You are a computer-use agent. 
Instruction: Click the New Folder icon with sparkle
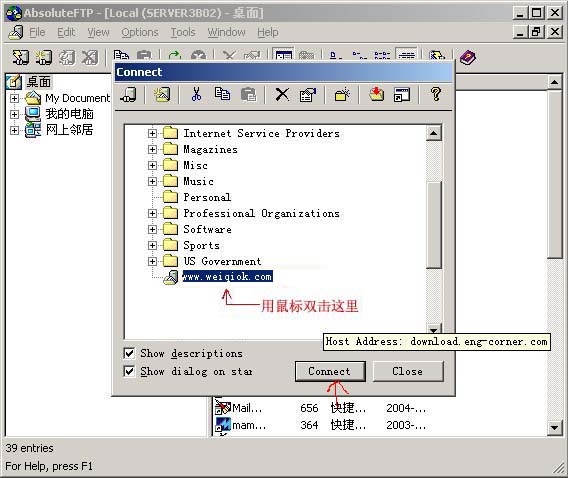pos(342,95)
